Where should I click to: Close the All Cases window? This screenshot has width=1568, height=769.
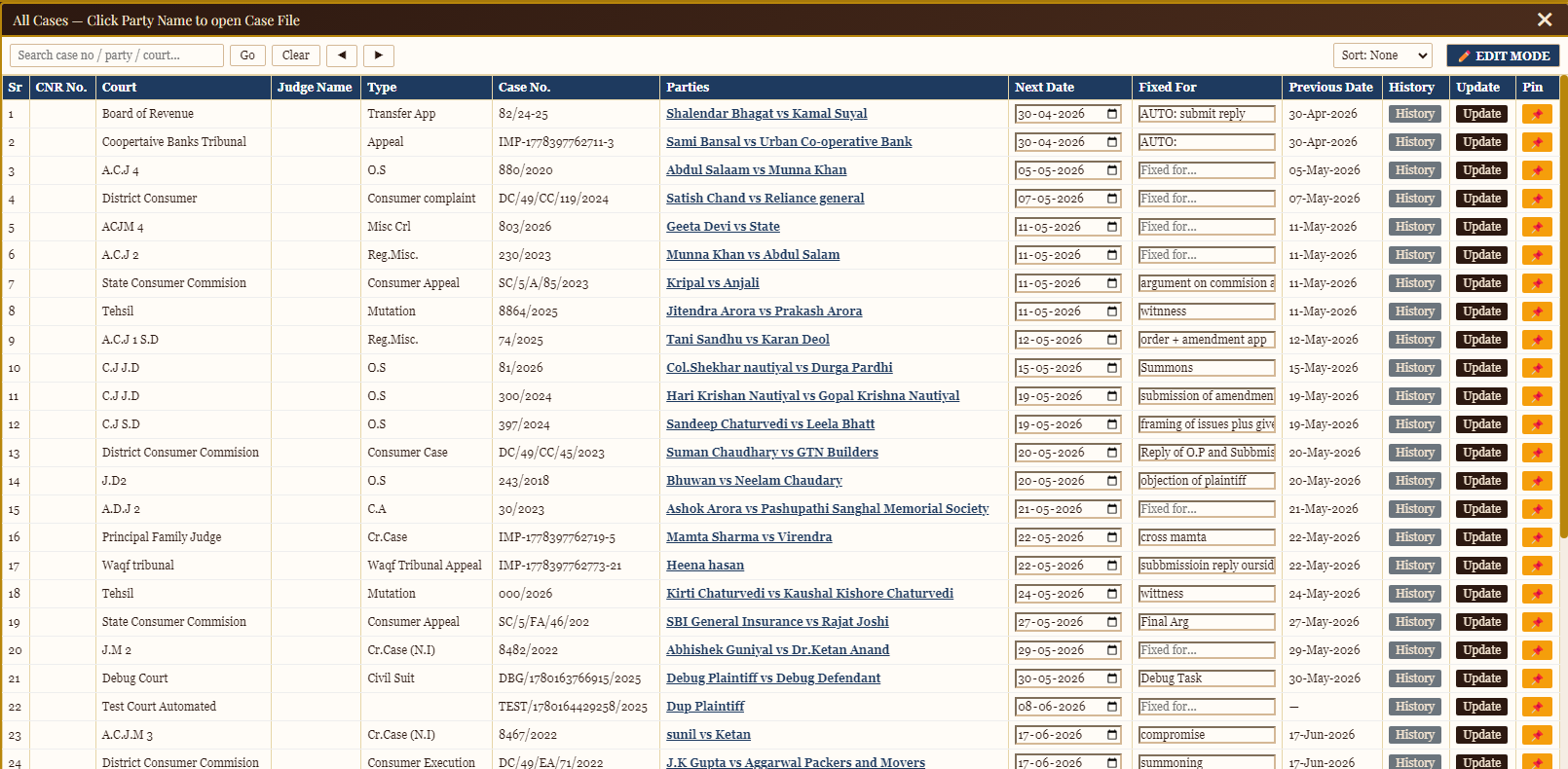1545,19
